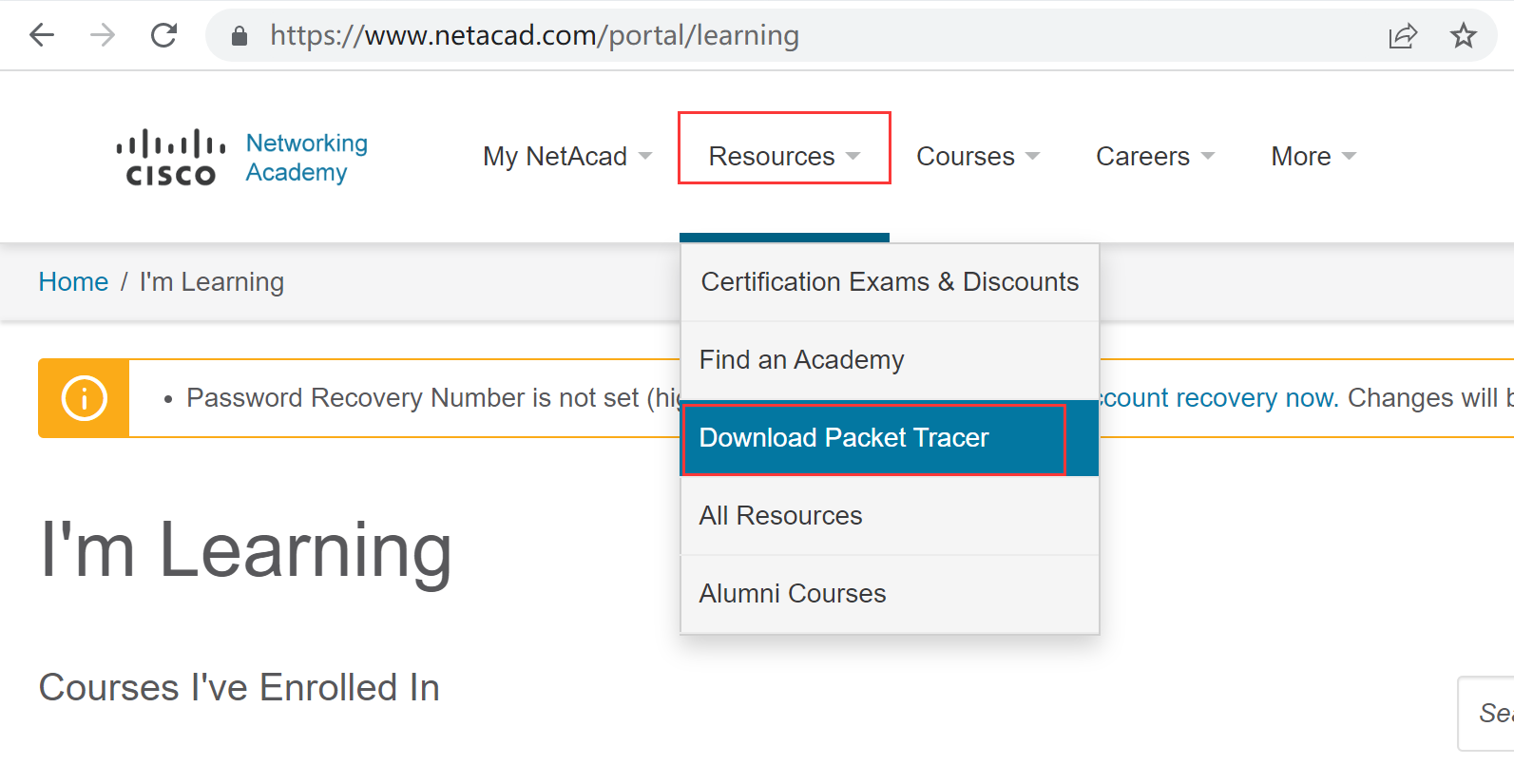The height and width of the screenshot is (784, 1514).
Task: Click the browser back arrow
Action: pos(42,36)
